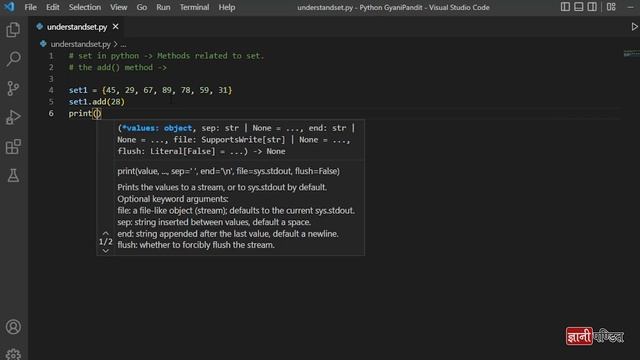Open the Run menu
The width and height of the screenshot is (640, 360).
(x=163, y=7)
